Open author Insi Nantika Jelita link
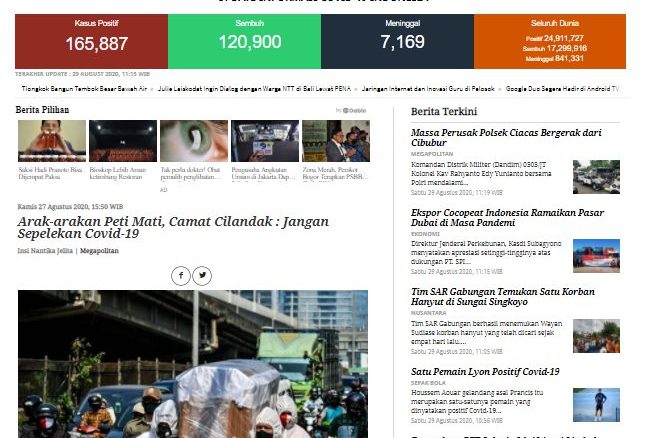The image size is (654, 438). [45, 251]
